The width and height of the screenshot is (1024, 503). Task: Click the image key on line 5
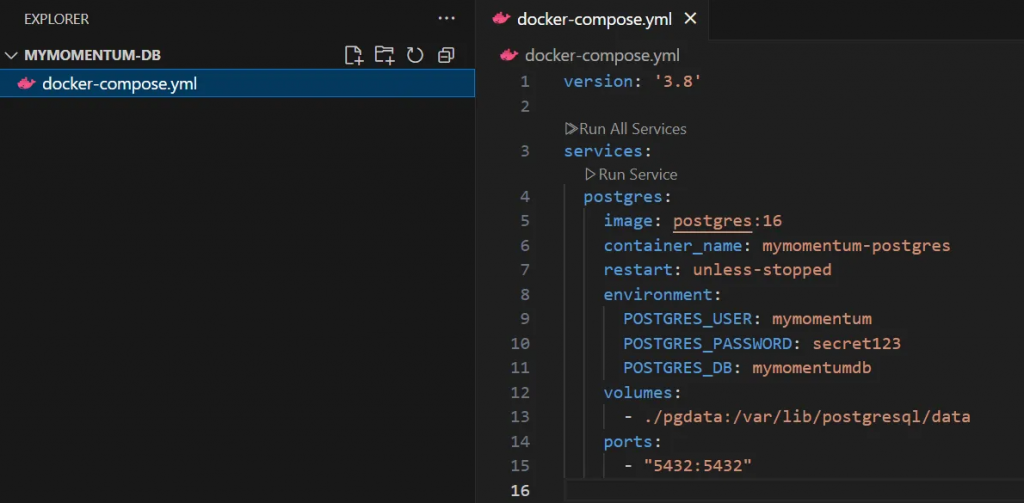pos(628,221)
